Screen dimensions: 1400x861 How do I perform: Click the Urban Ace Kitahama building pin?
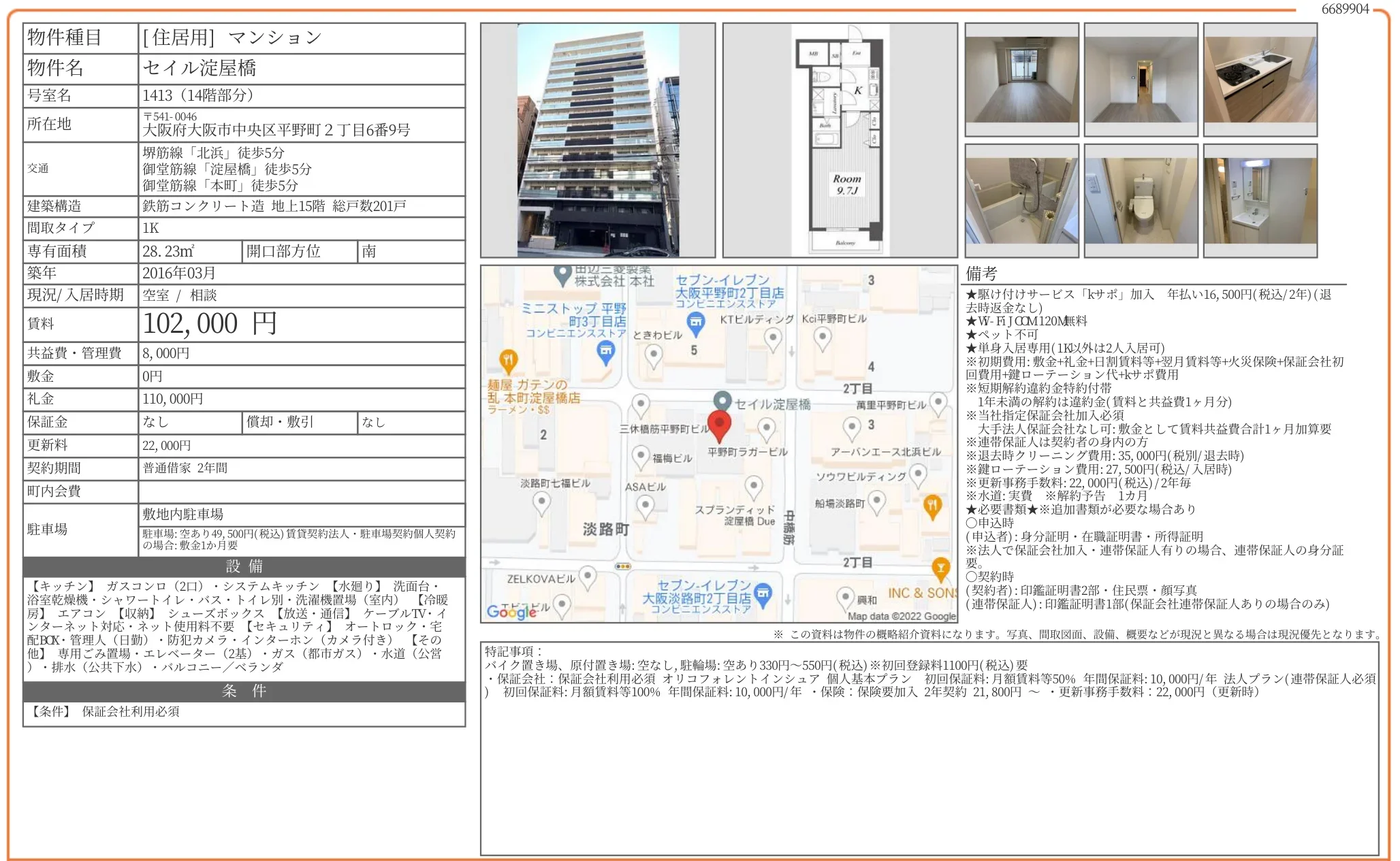[852, 428]
